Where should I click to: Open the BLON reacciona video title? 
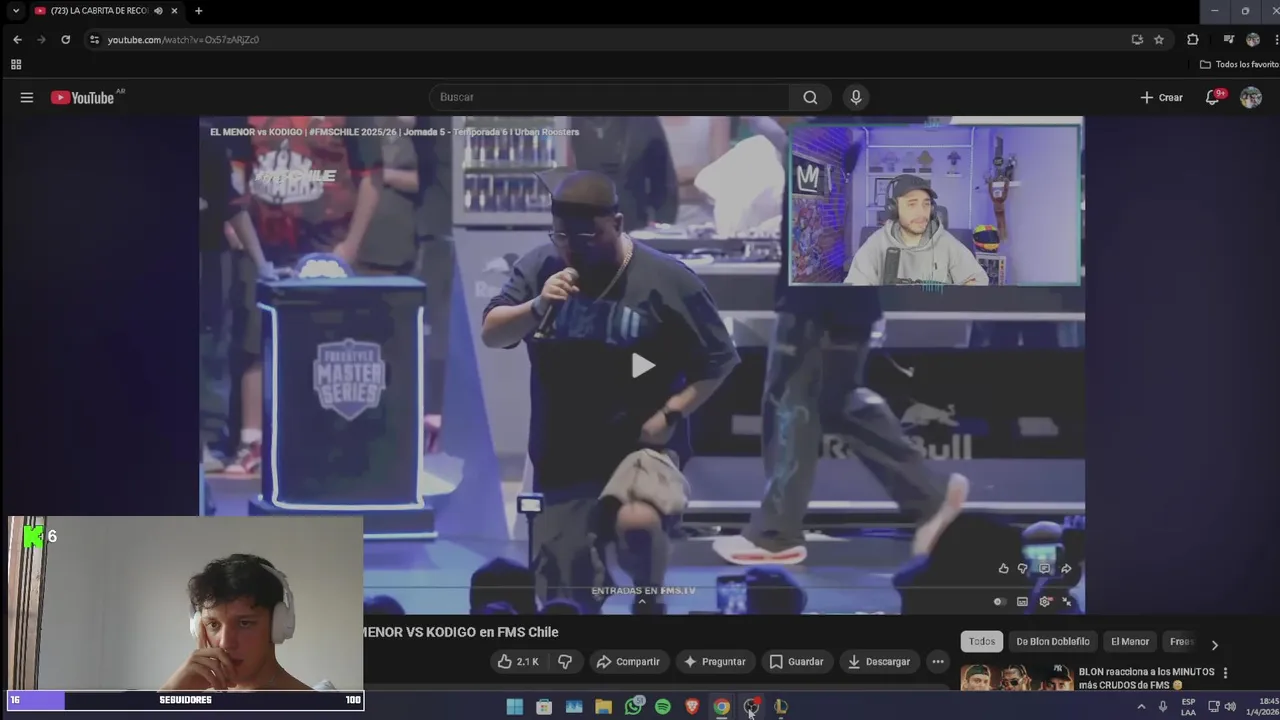pyautogui.click(x=1146, y=678)
